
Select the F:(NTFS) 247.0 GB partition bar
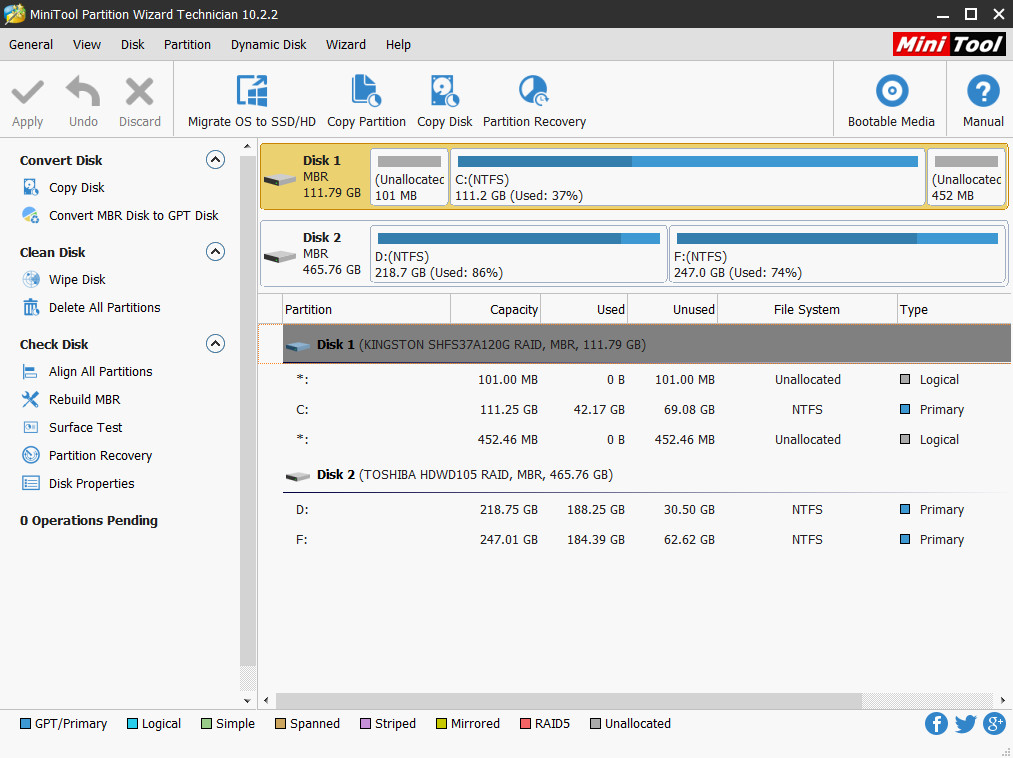click(x=837, y=254)
